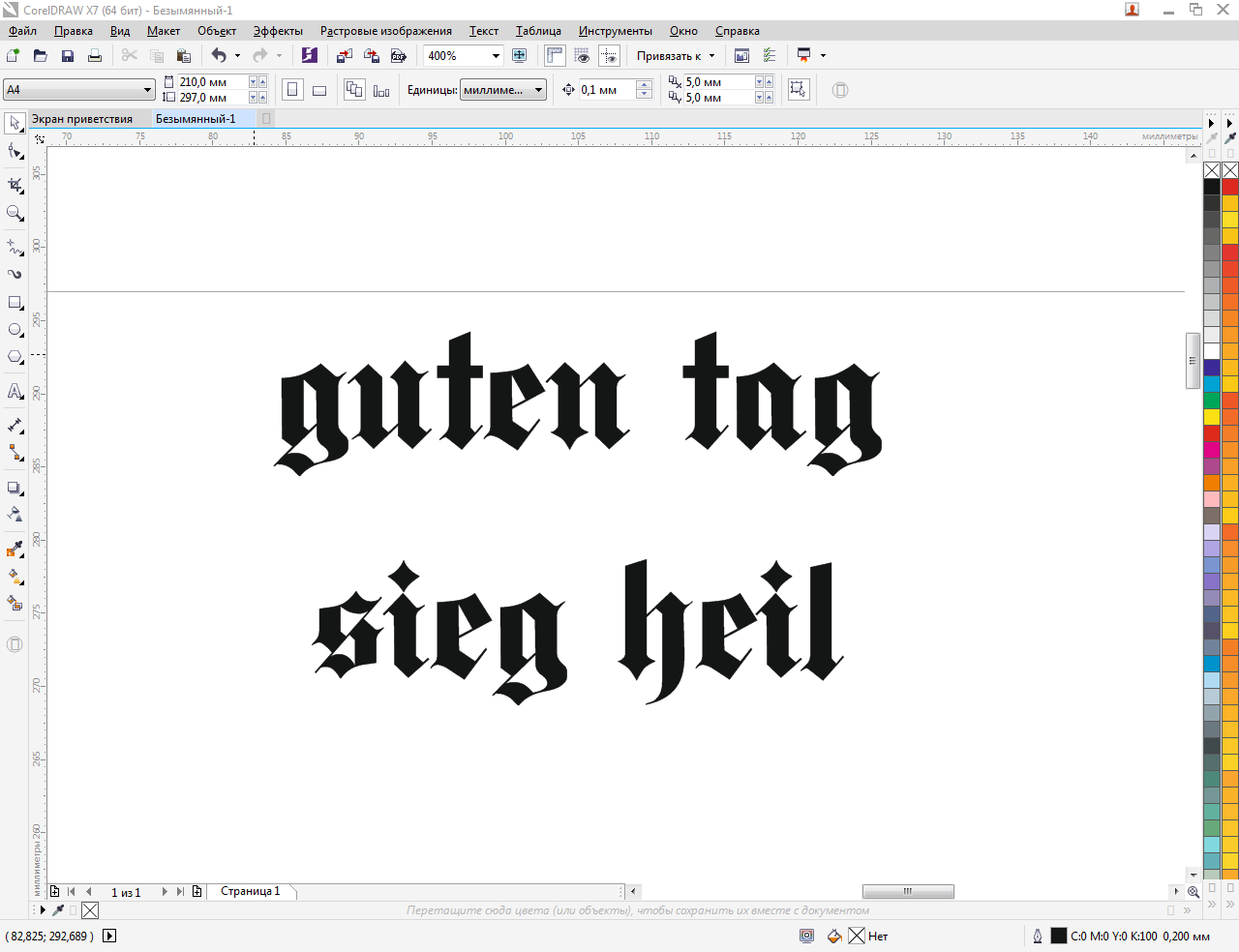
Task: Click the Publish to PDF icon
Action: point(399,56)
